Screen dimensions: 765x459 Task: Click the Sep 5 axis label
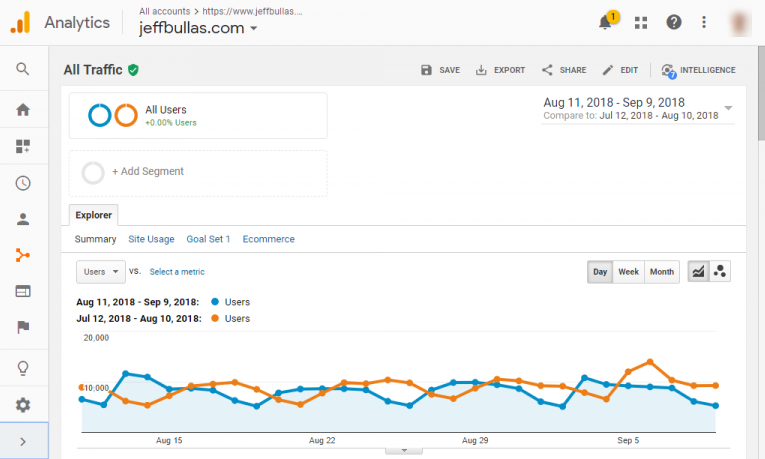[628, 440]
